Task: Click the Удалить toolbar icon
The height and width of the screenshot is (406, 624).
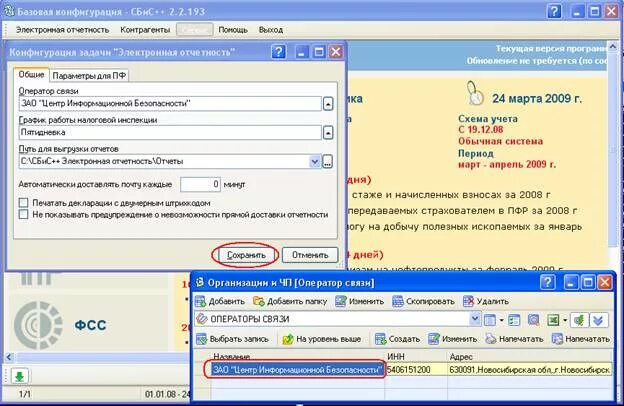Action: (468, 301)
